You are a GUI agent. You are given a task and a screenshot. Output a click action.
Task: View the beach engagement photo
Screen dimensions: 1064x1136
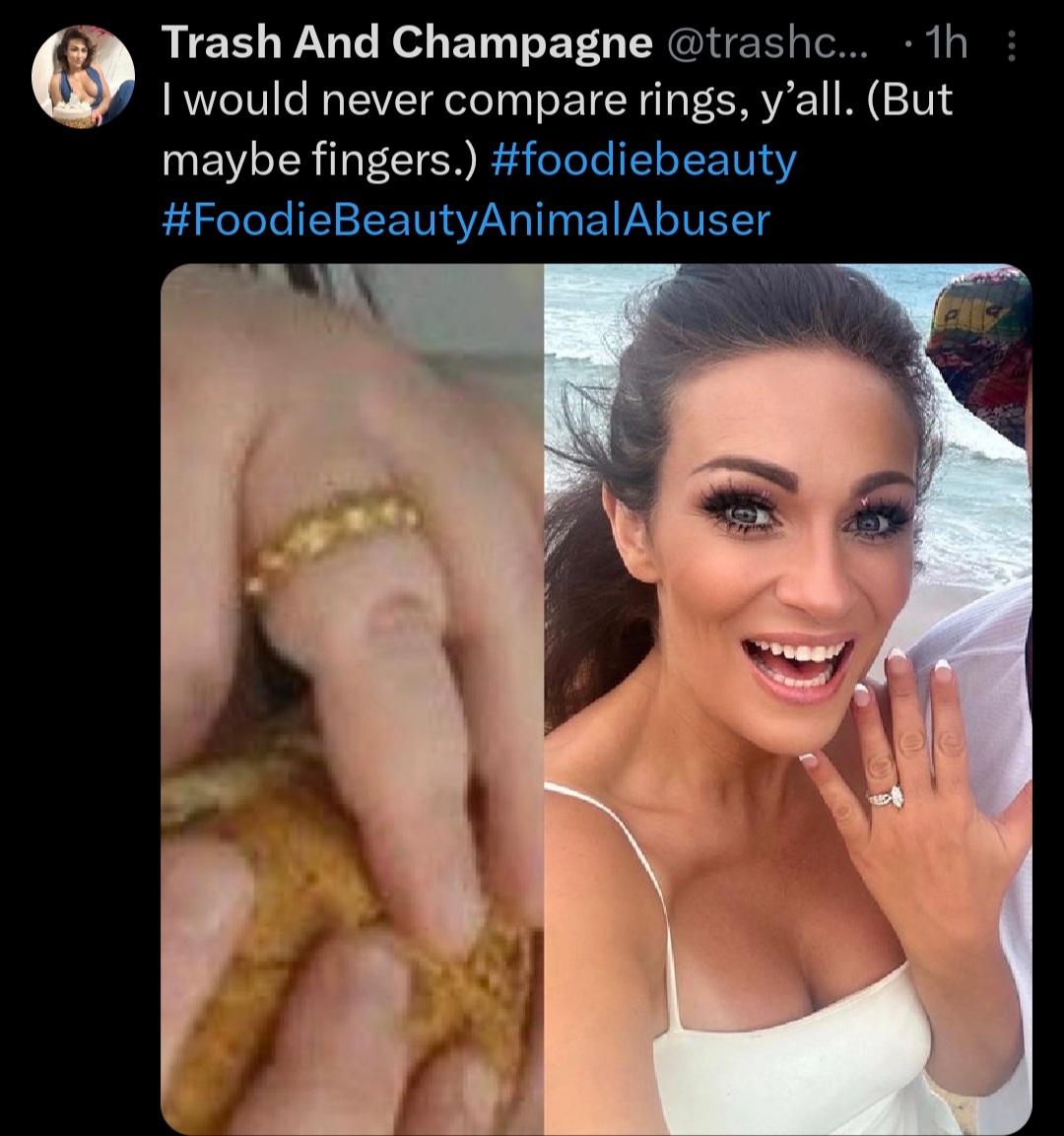point(788,699)
